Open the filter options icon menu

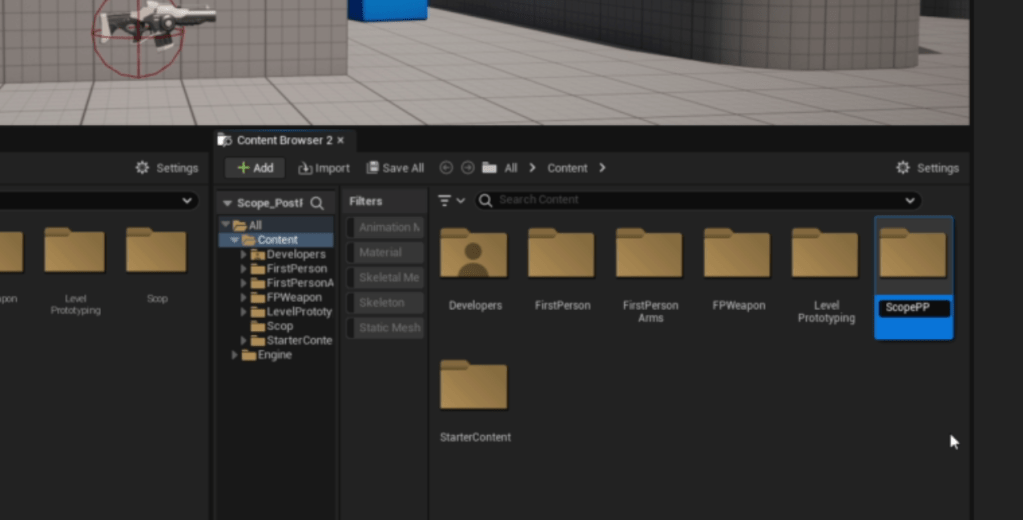[x=451, y=200]
